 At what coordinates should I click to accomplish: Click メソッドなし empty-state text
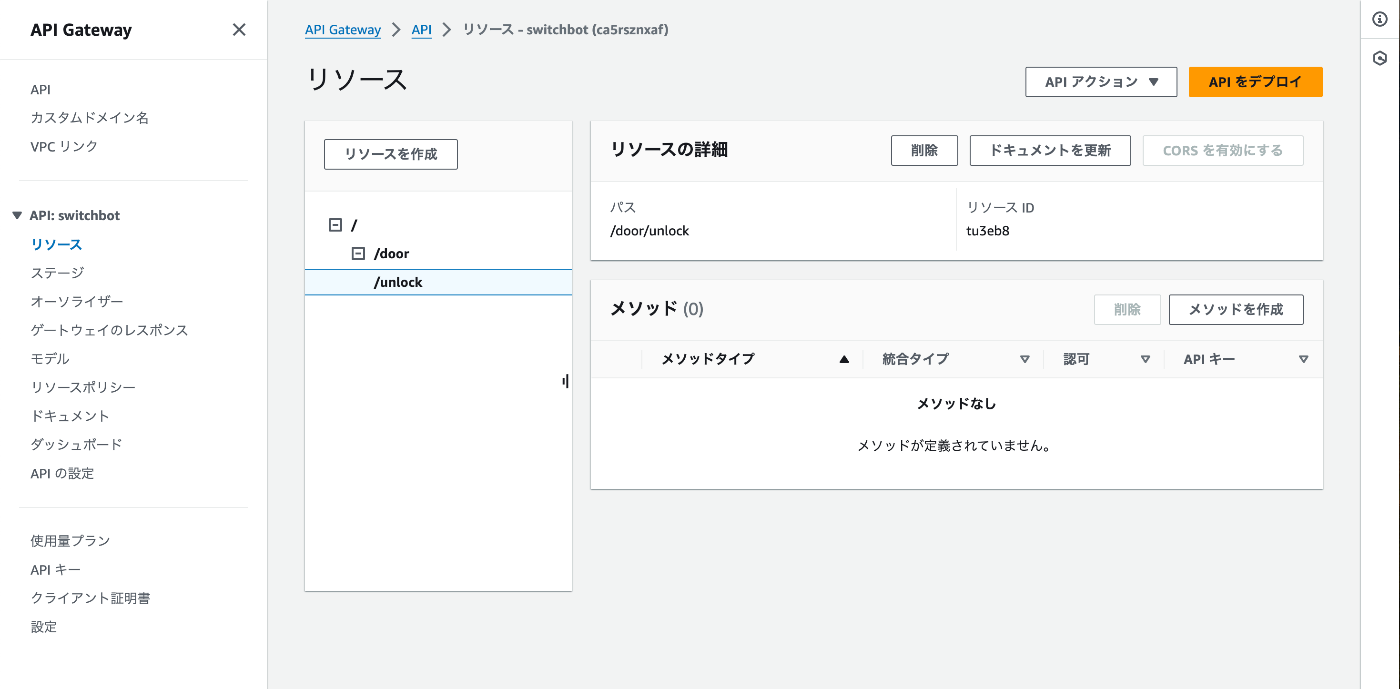click(957, 404)
